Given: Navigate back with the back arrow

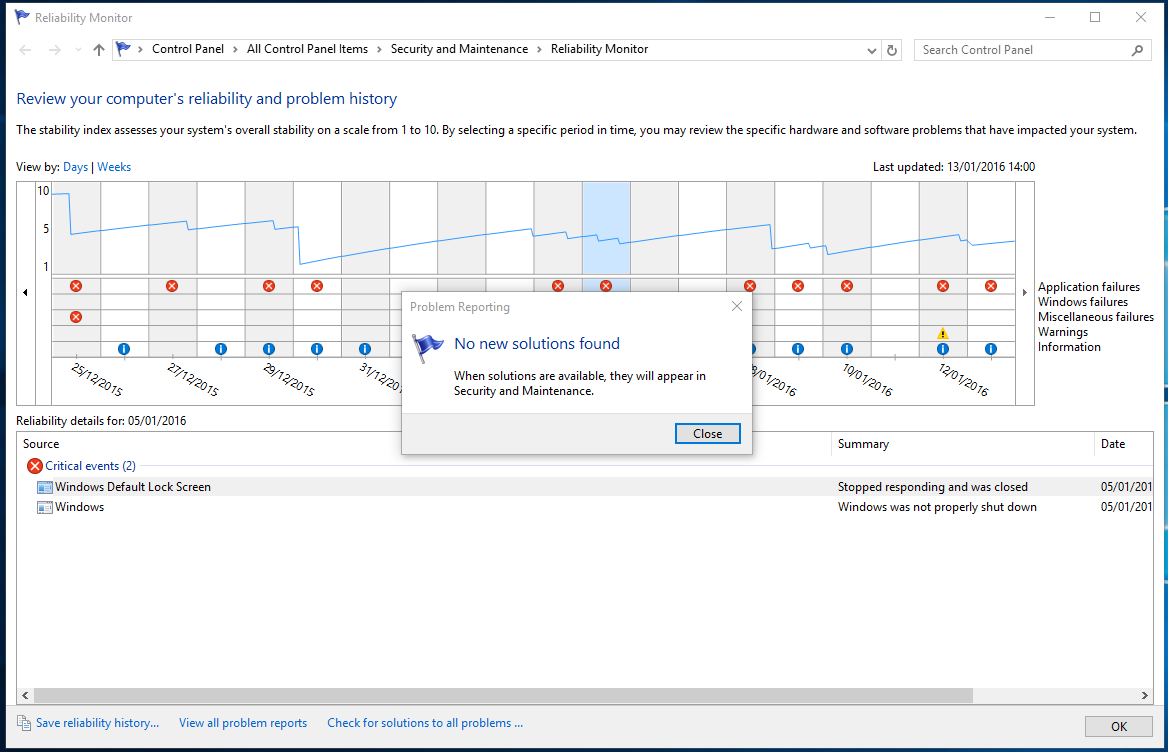Looking at the screenshot, I should point(25,50).
